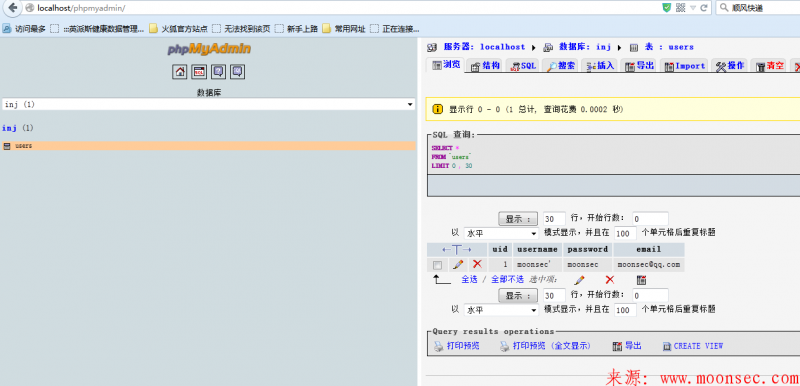Click the 显示 button above the results table
The image size is (800, 386).
[x=517, y=219]
